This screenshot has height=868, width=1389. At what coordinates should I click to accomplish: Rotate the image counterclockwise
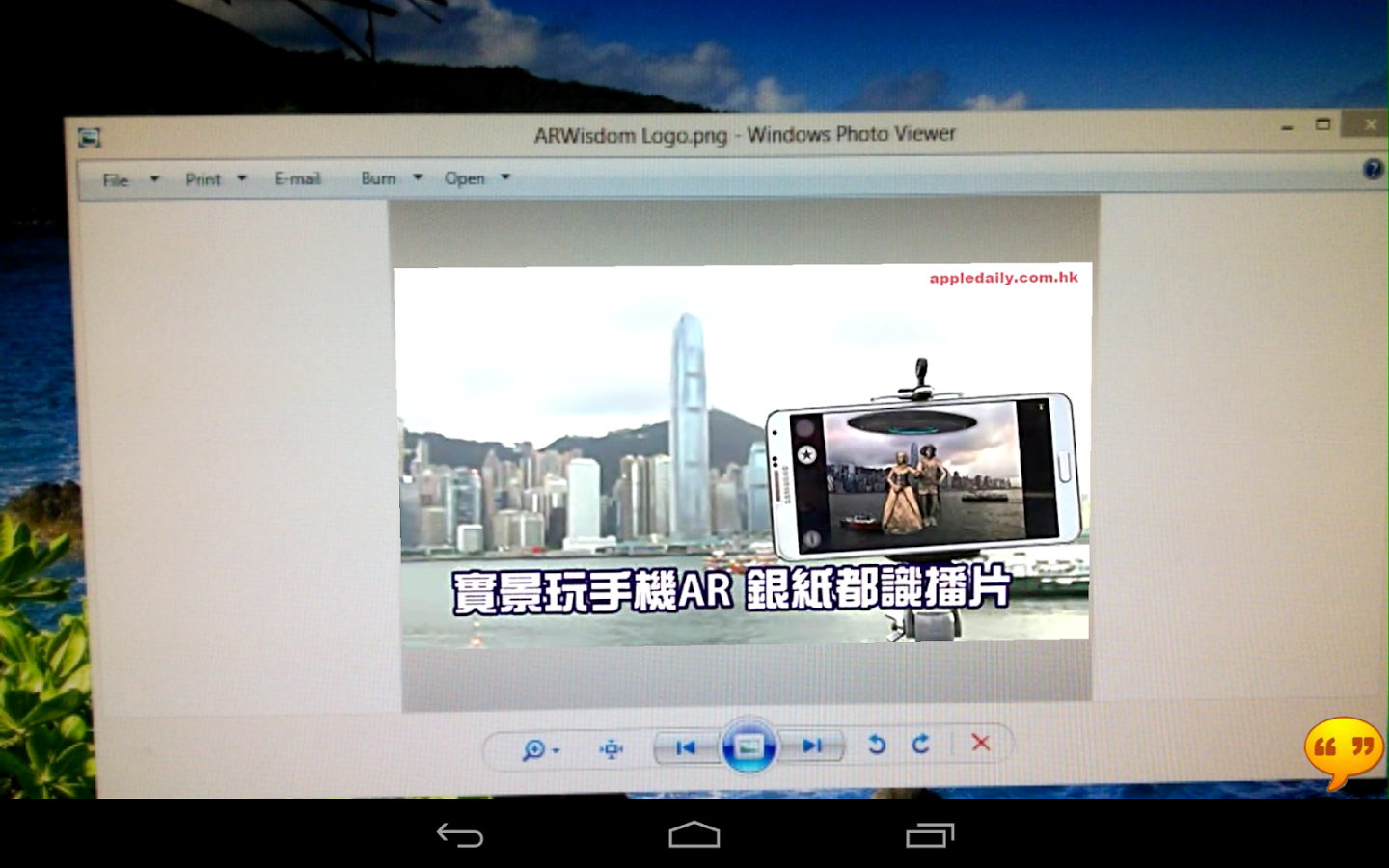(876, 745)
